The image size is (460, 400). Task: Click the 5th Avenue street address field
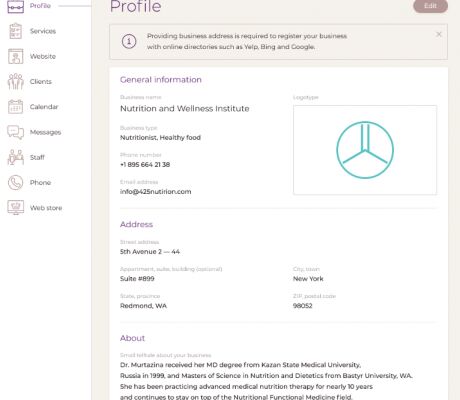click(150, 252)
